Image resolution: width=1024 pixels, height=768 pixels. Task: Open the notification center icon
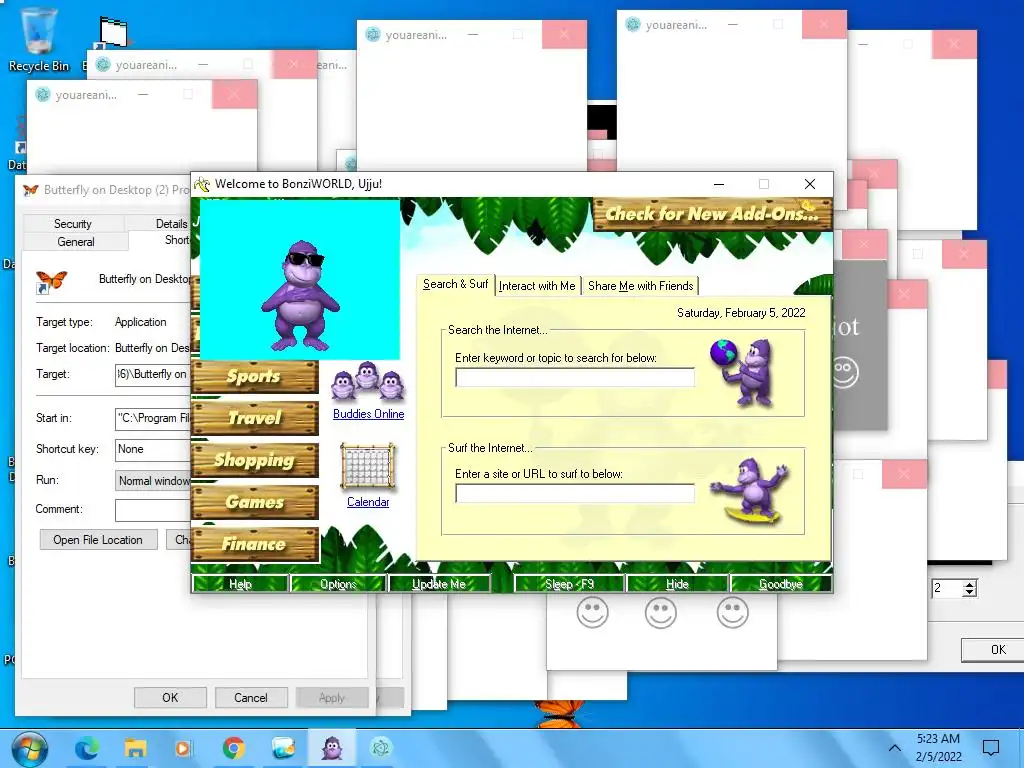tap(991, 748)
